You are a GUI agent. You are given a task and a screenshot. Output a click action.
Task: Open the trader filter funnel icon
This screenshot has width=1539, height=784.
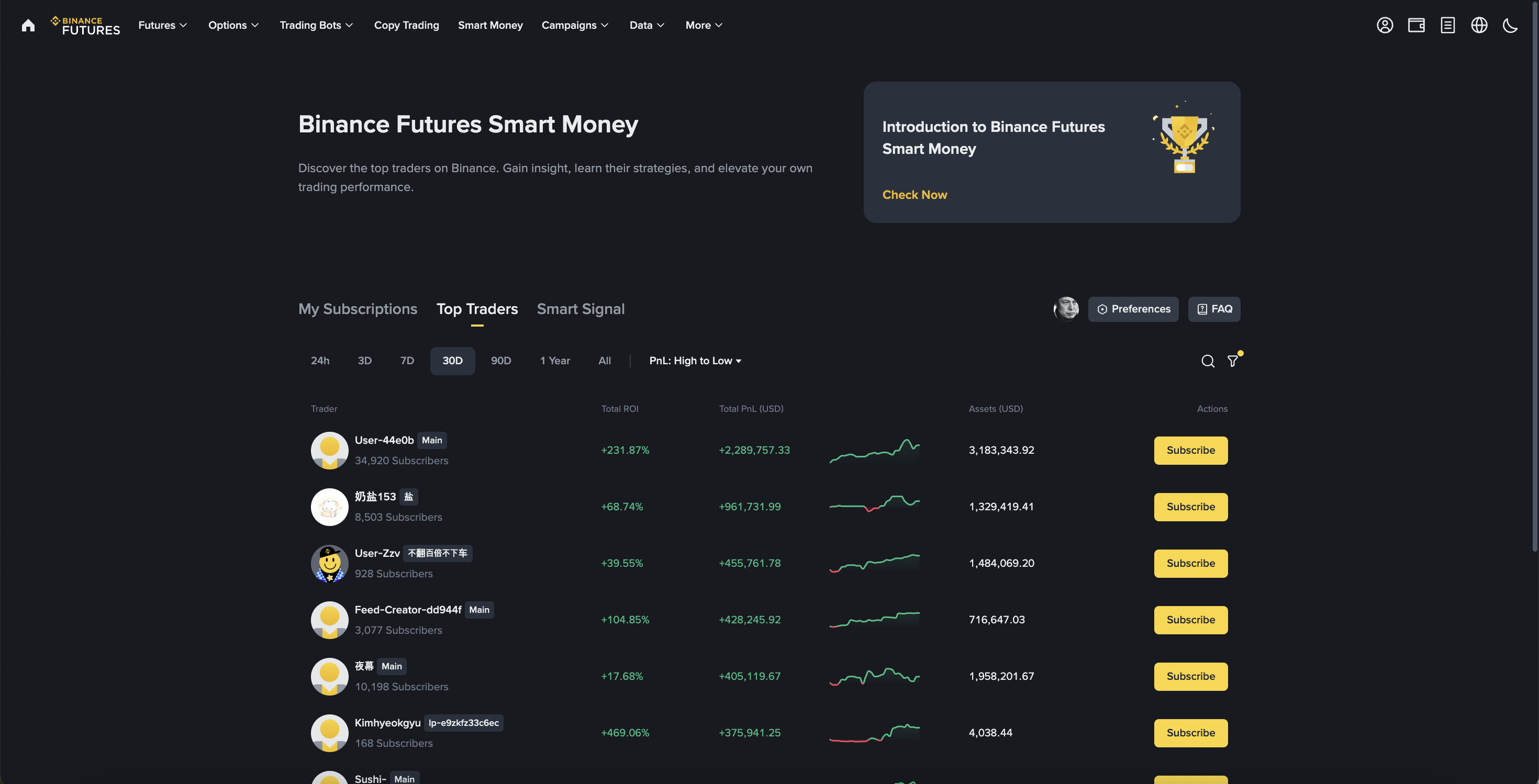pos(1233,361)
